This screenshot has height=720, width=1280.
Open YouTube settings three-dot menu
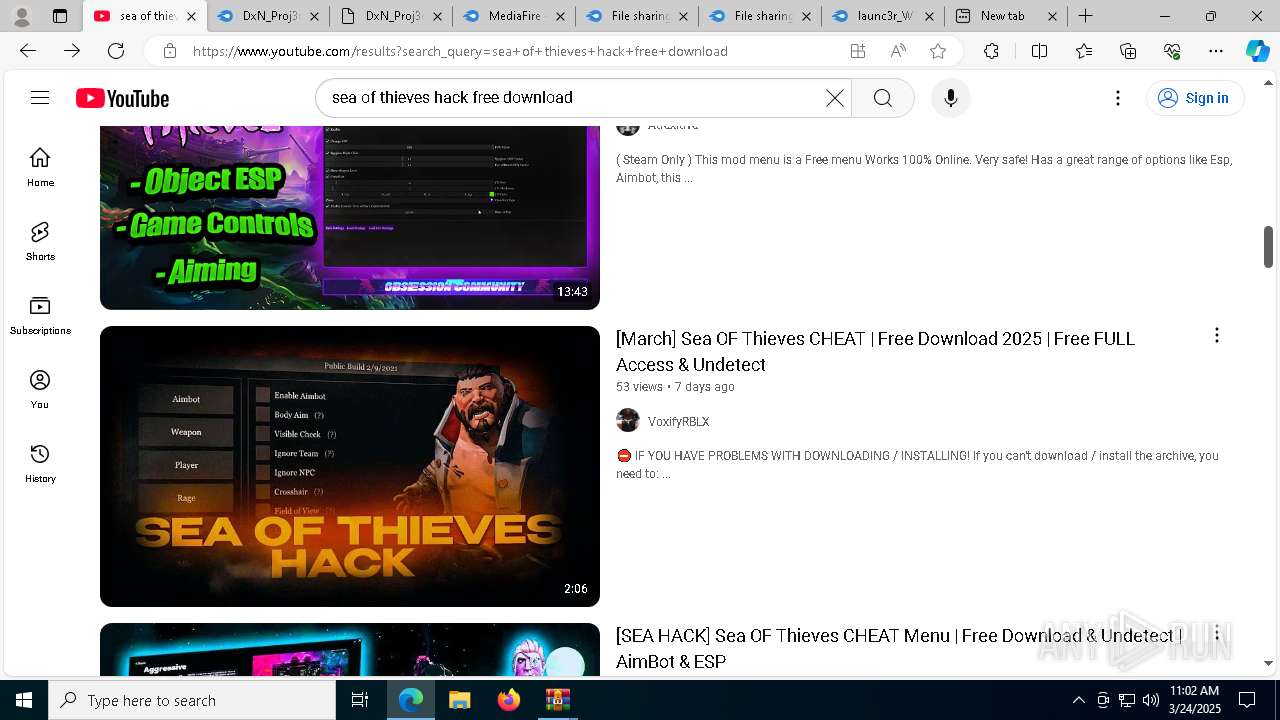1118,97
